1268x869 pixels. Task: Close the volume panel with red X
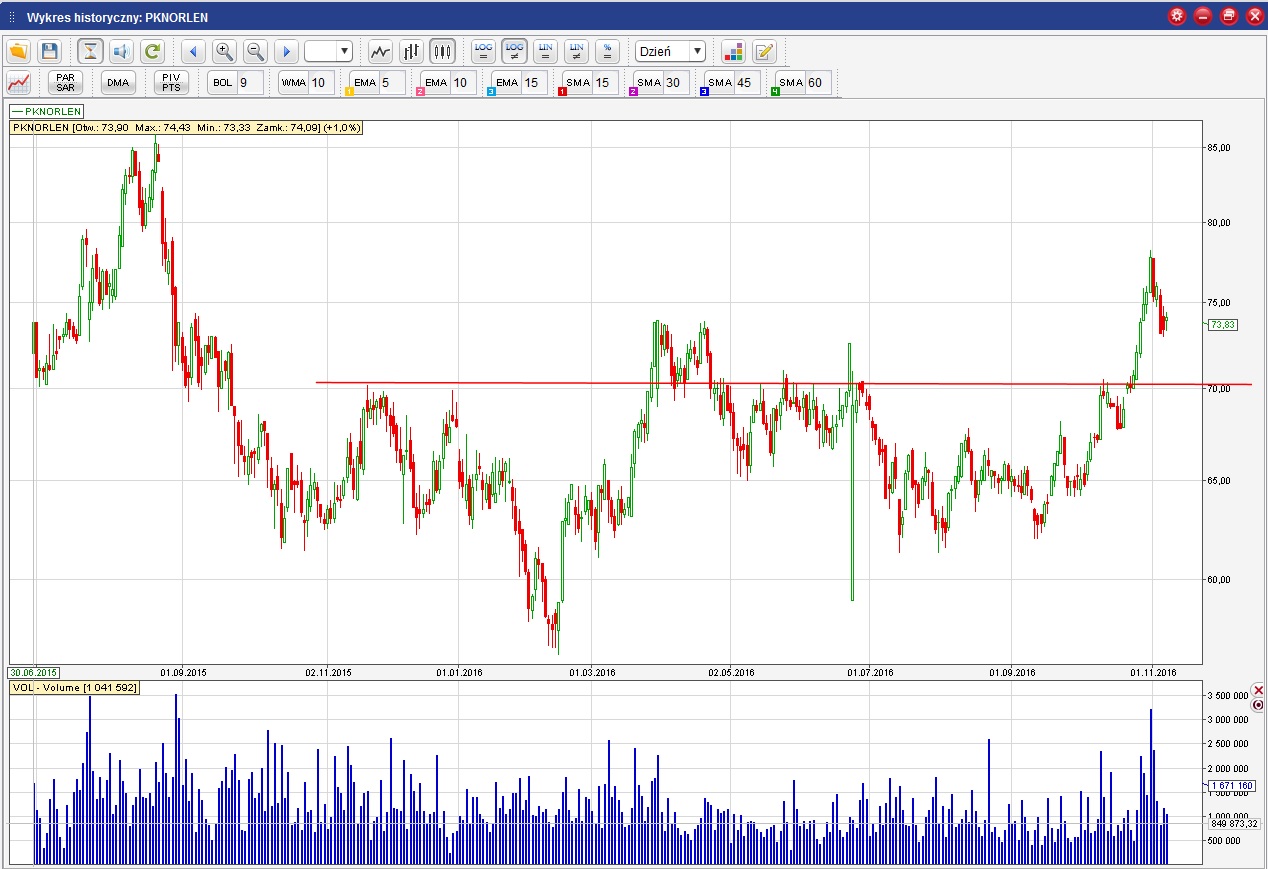[1259, 690]
